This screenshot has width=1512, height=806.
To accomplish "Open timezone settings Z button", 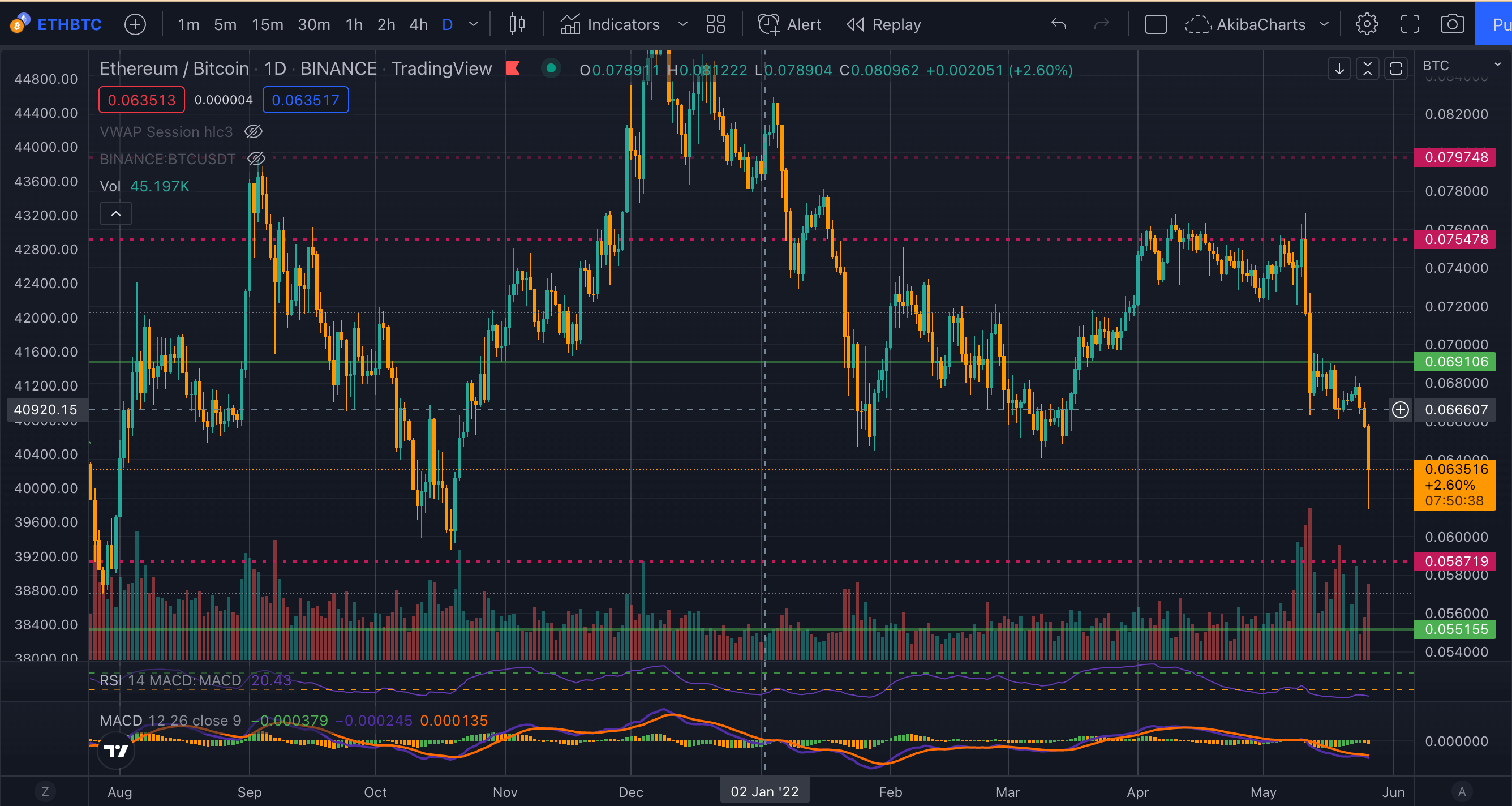I will click(45, 791).
